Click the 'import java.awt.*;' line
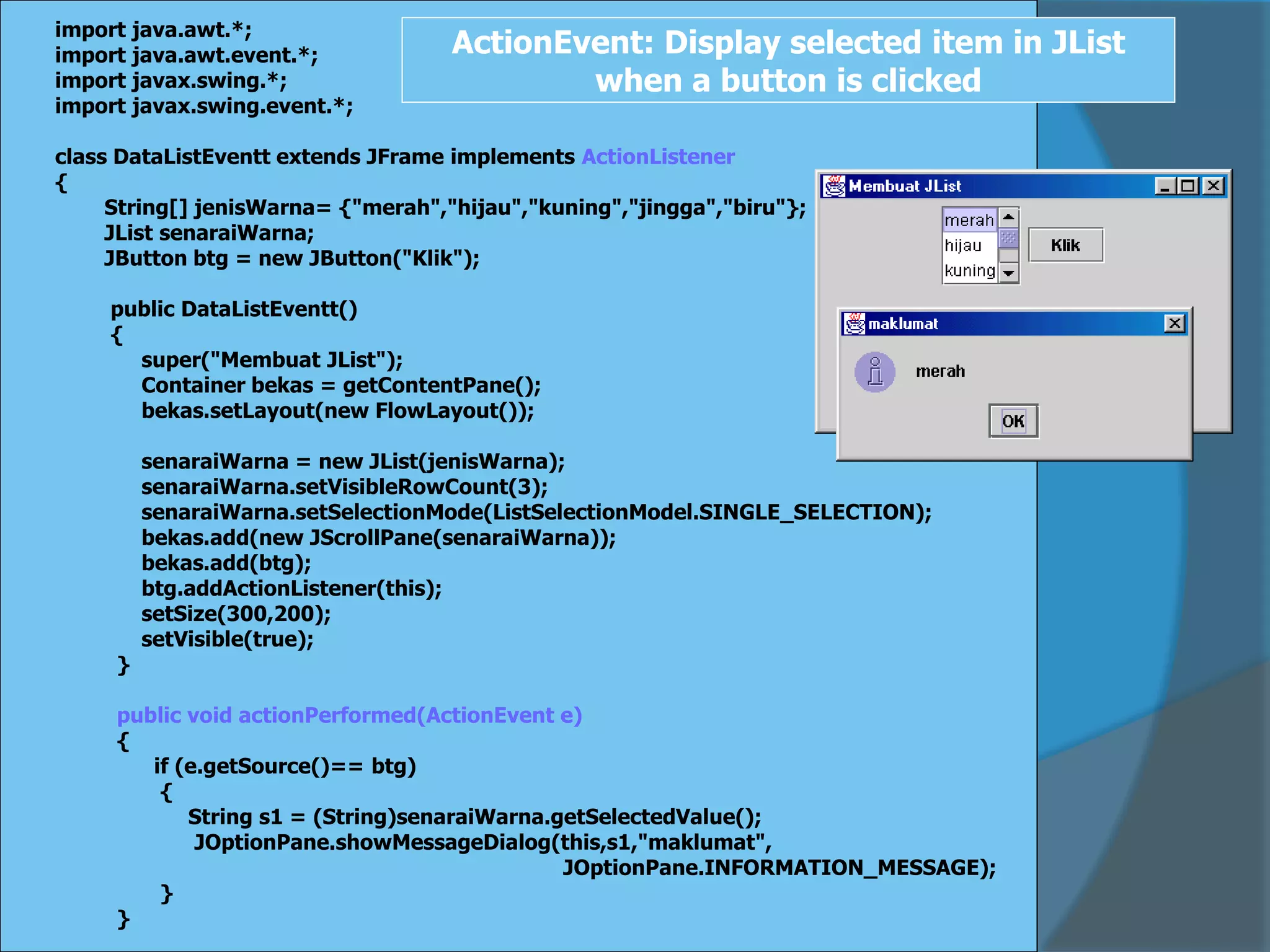This screenshot has height=952, width=1270. click(153, 30)
